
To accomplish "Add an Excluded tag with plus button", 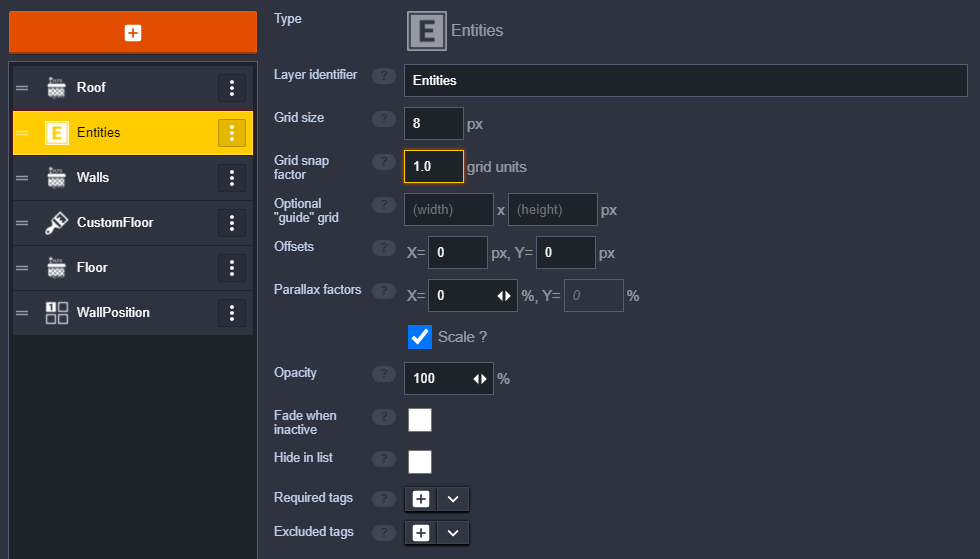I will 421,533.
